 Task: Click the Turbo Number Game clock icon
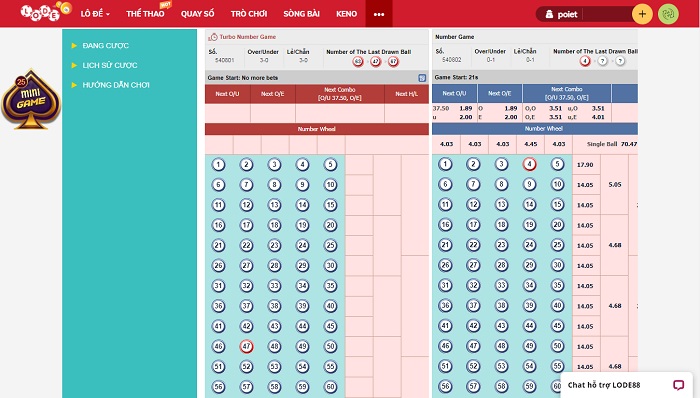coord(213,37)
